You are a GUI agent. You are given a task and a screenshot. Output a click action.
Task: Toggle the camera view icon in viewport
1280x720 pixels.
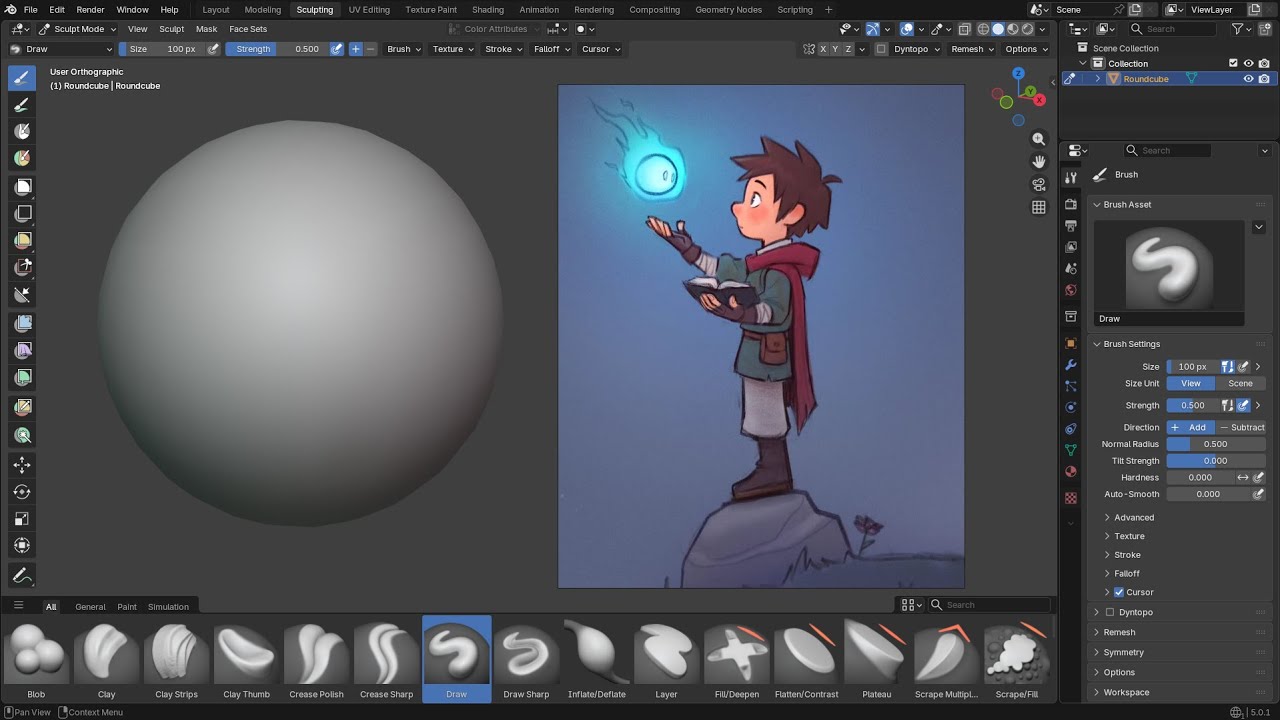click(1039, 184)
